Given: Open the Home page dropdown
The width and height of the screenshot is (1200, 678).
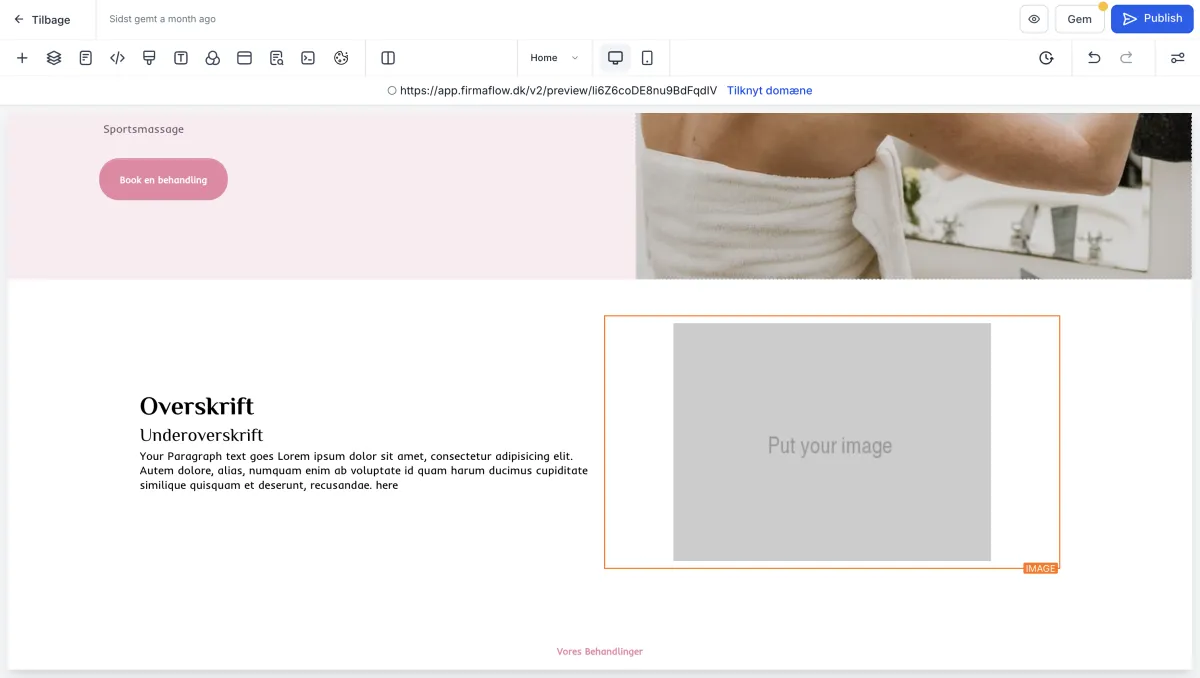Looking at the screenshot, I should [x=554, y=58].
